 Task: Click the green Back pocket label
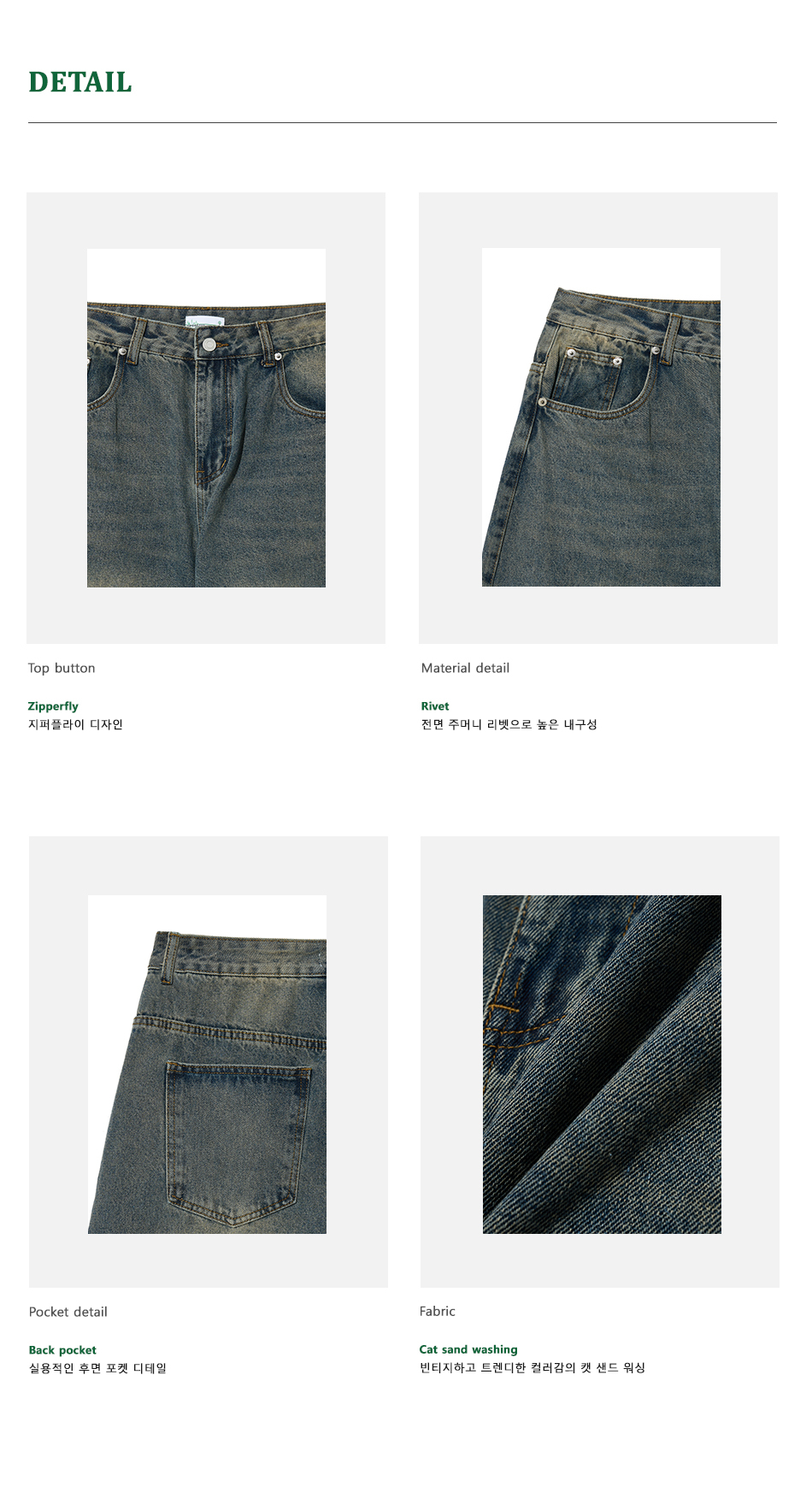pos(62,1350)
